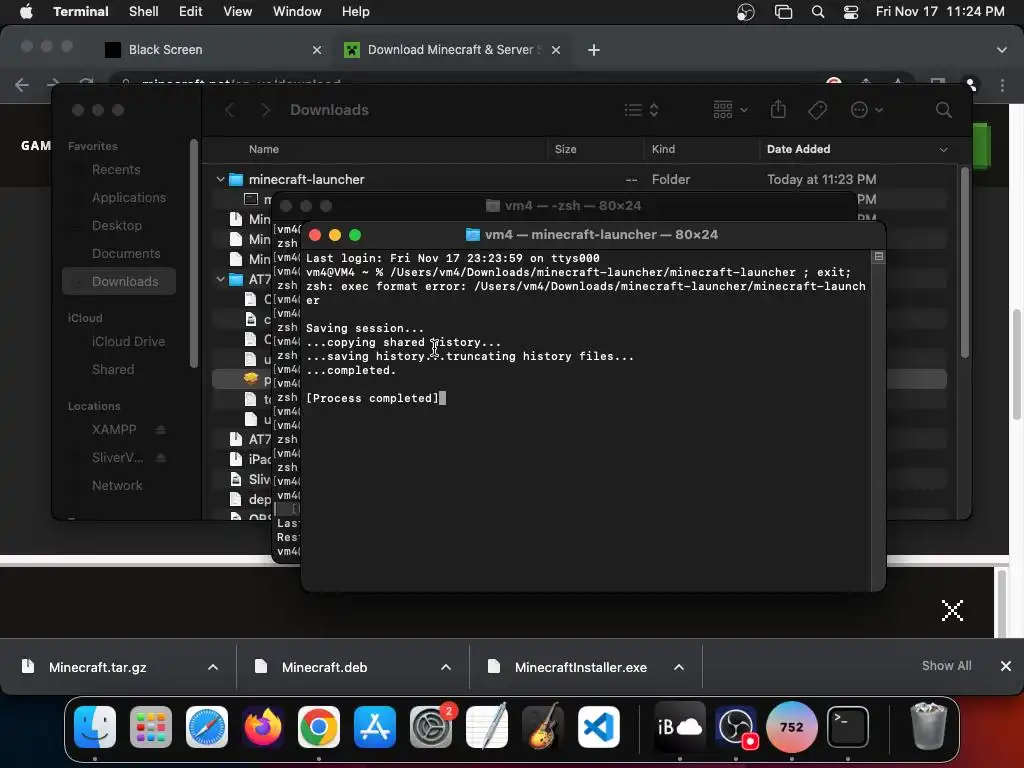Go back in Finder window

click(x=230, y=110)
